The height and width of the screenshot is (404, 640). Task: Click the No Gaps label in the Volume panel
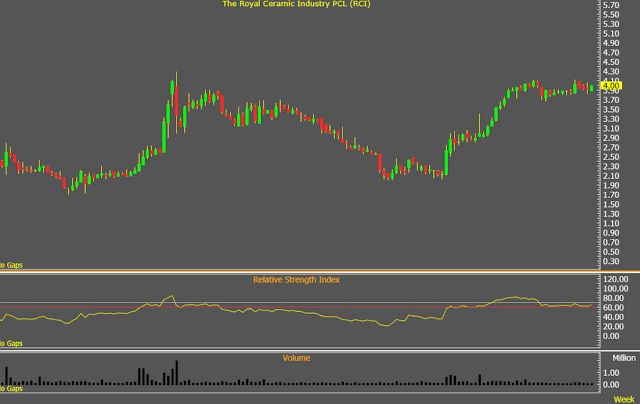11,388
